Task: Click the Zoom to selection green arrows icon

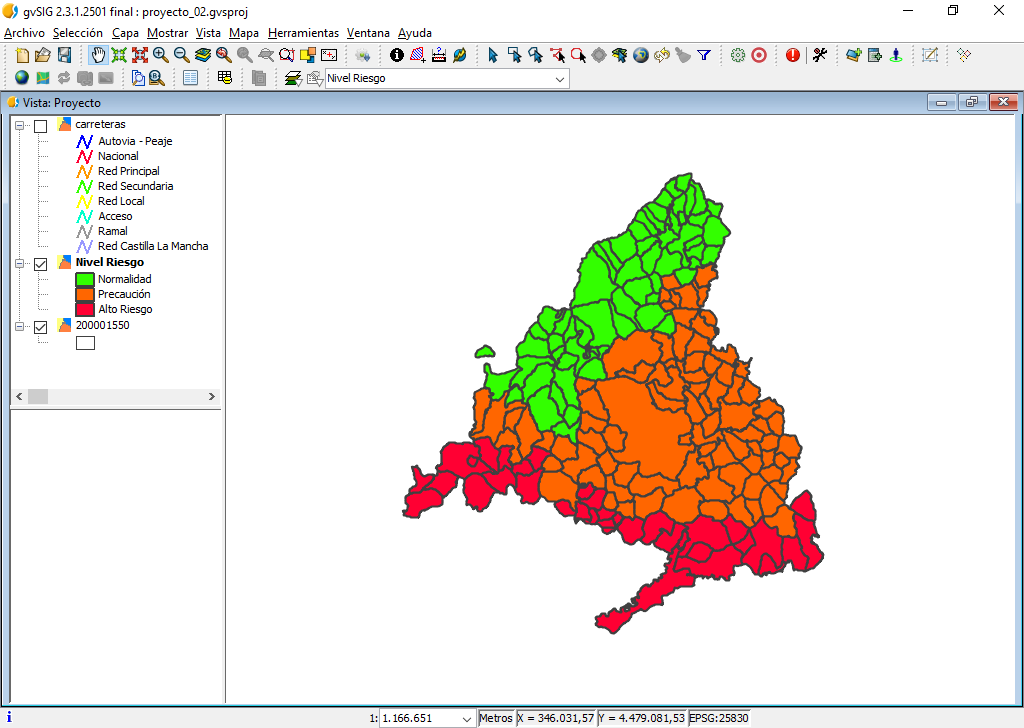Action: (119, 55)
